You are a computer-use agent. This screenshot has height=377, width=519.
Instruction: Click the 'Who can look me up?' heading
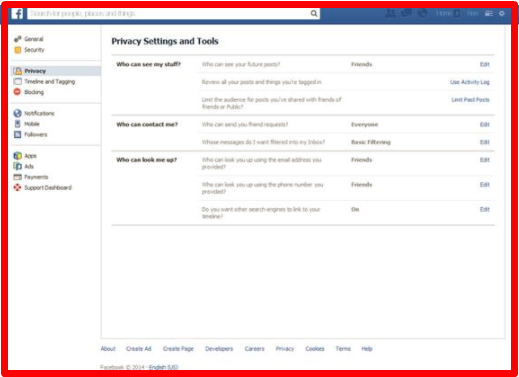(147, 160)
